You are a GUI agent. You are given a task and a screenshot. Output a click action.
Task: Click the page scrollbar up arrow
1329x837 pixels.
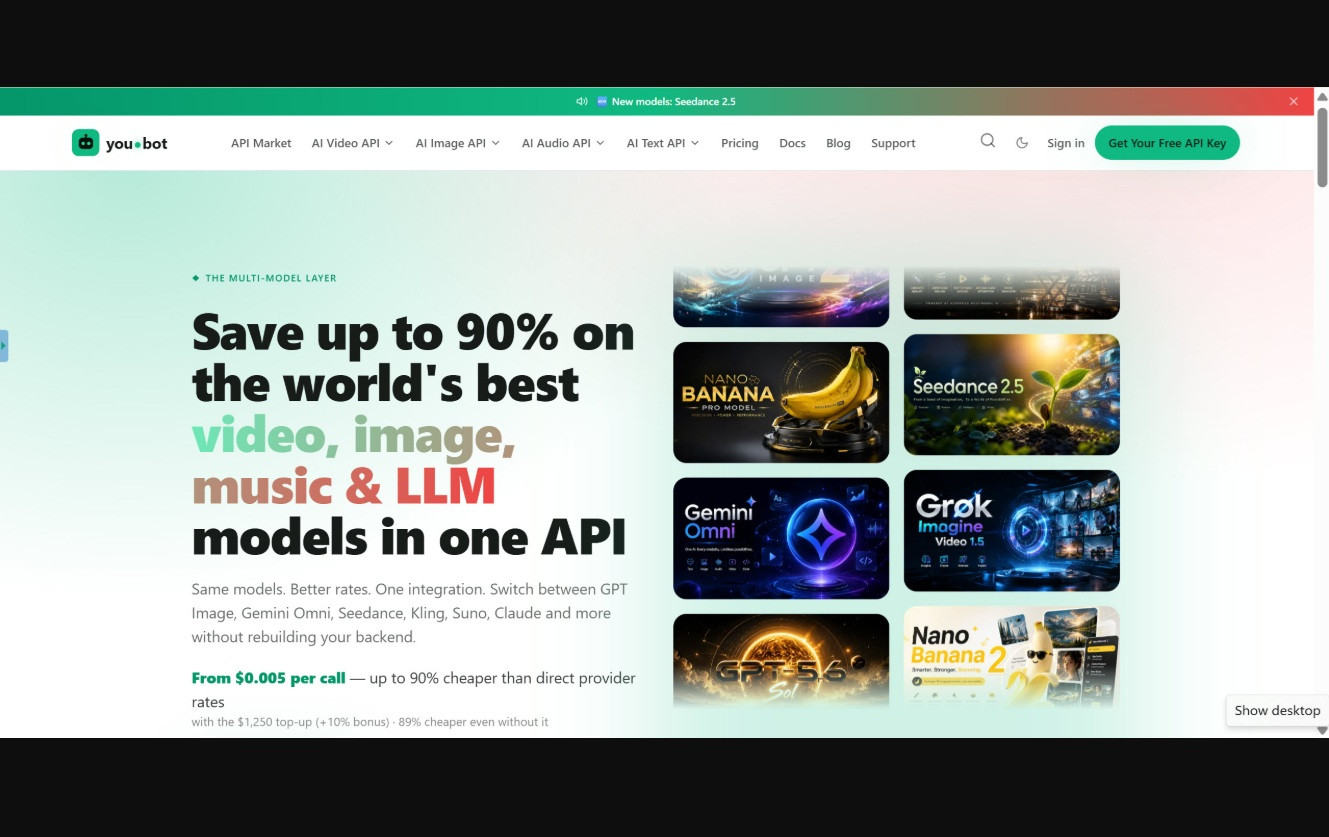pos(1322,97)
